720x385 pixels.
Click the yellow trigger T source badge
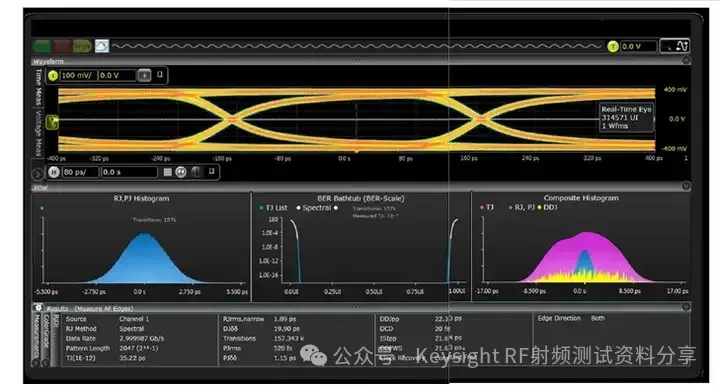point(613,46)
